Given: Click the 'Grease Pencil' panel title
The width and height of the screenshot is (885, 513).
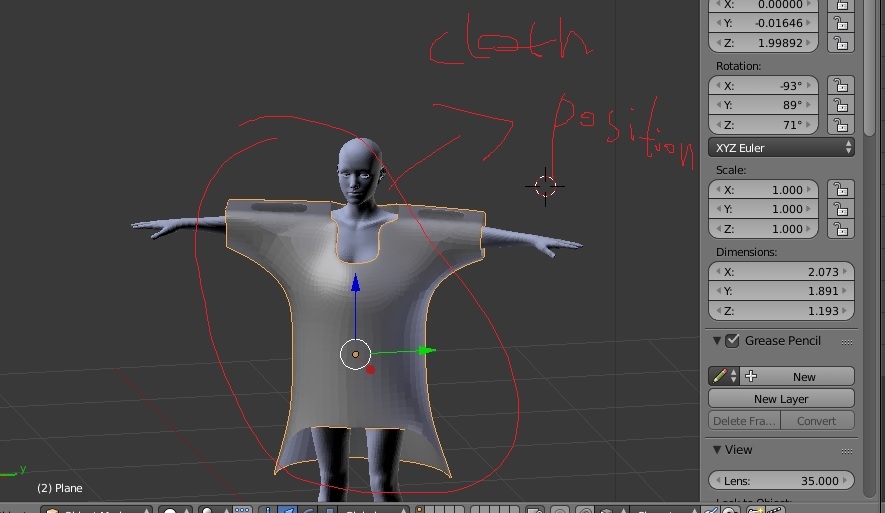Looking at the screenshot, I should [x=783, y=340].
